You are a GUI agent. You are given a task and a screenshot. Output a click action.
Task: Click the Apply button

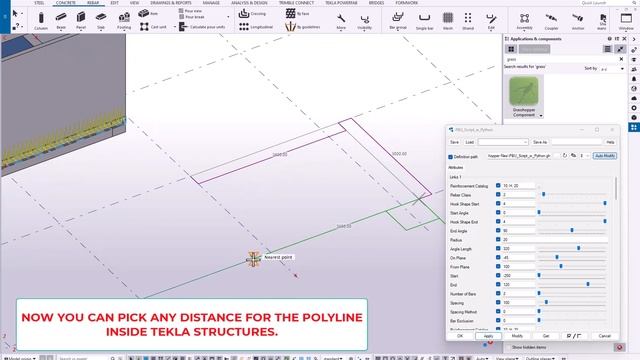pos(488,336)
